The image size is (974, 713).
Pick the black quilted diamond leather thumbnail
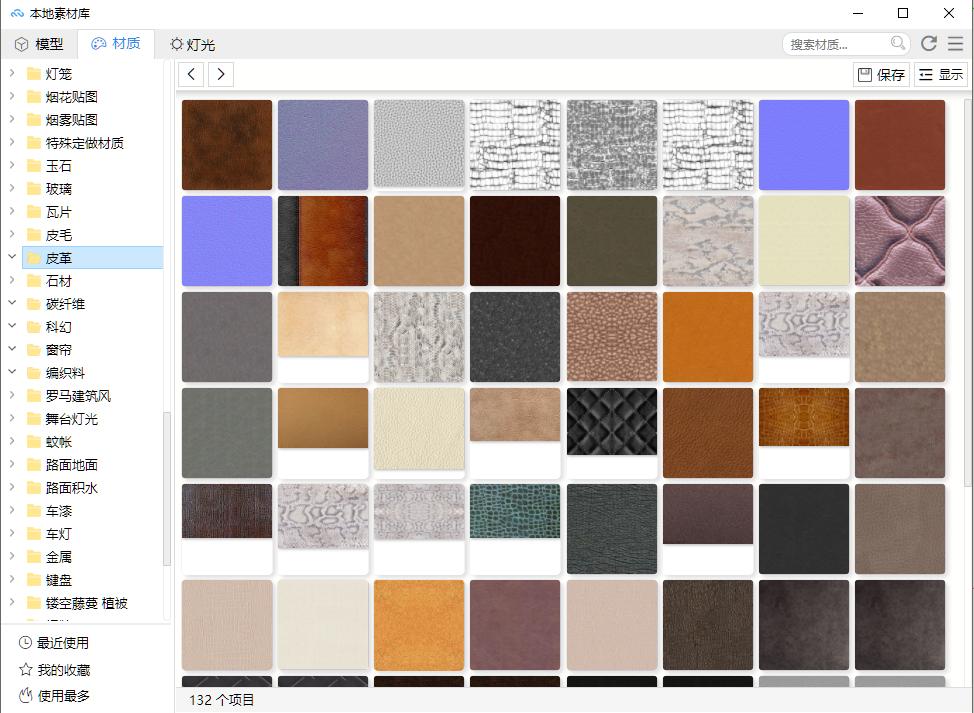612,422
